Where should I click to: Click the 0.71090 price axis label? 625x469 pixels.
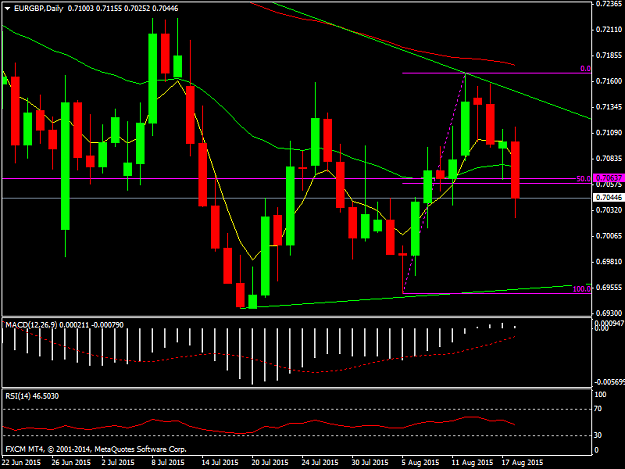(x=609, y=133)
